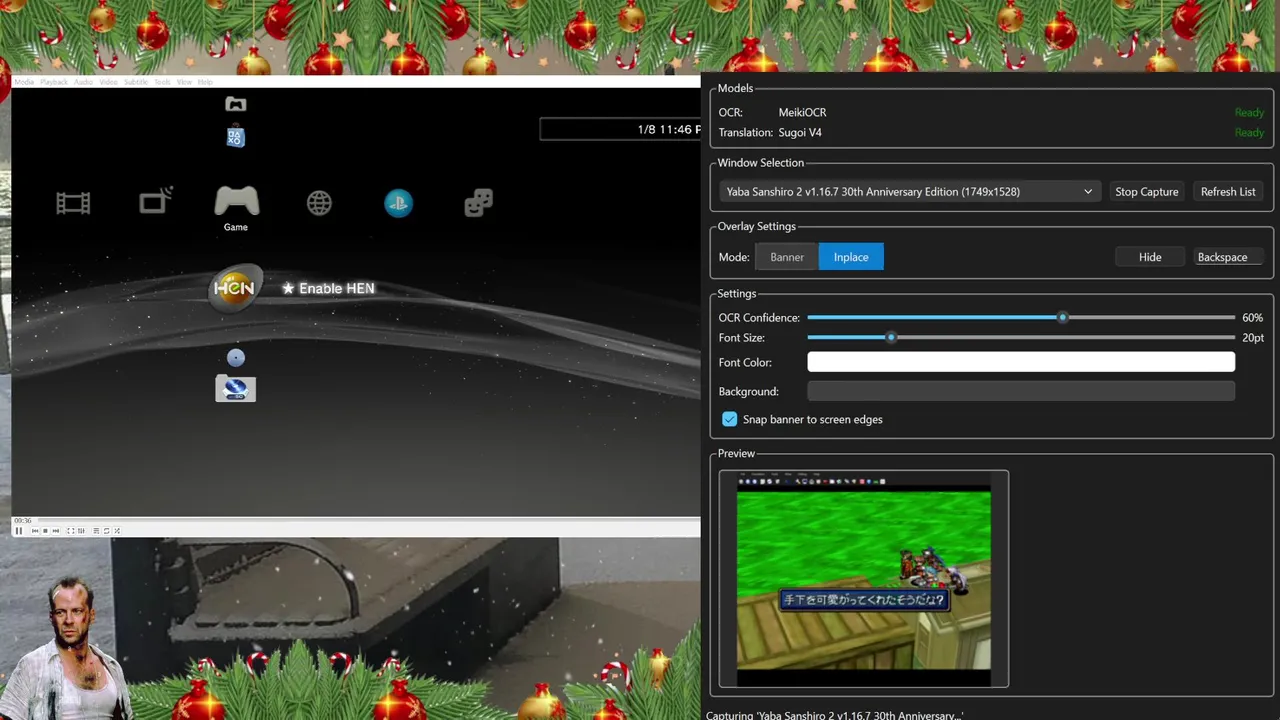Skip to previous track in VLC
This screenshot has height=720, width=1280.
35,531
